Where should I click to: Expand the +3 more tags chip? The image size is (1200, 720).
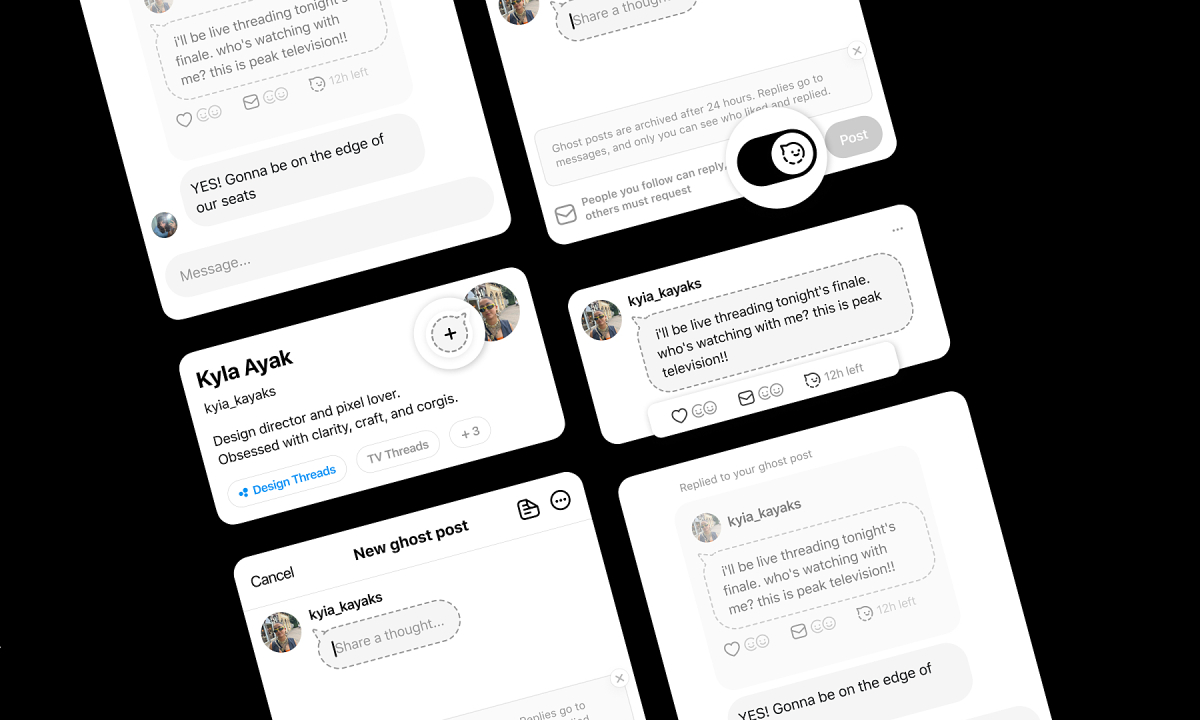click(x=470, y=432)
